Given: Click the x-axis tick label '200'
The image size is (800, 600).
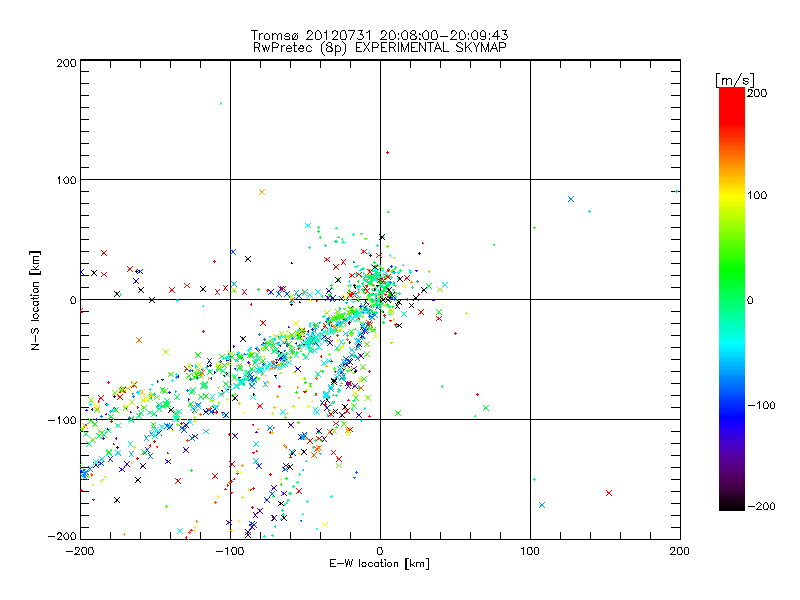Looking at the screenshot, I should click(x=680, y=551).
